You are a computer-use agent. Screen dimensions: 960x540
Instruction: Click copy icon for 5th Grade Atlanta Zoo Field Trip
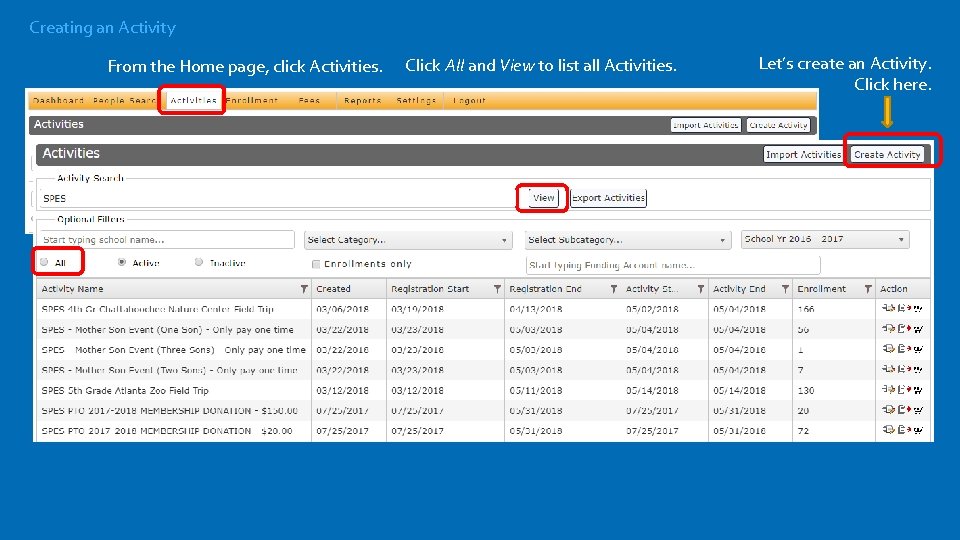(x=888, y=389)
